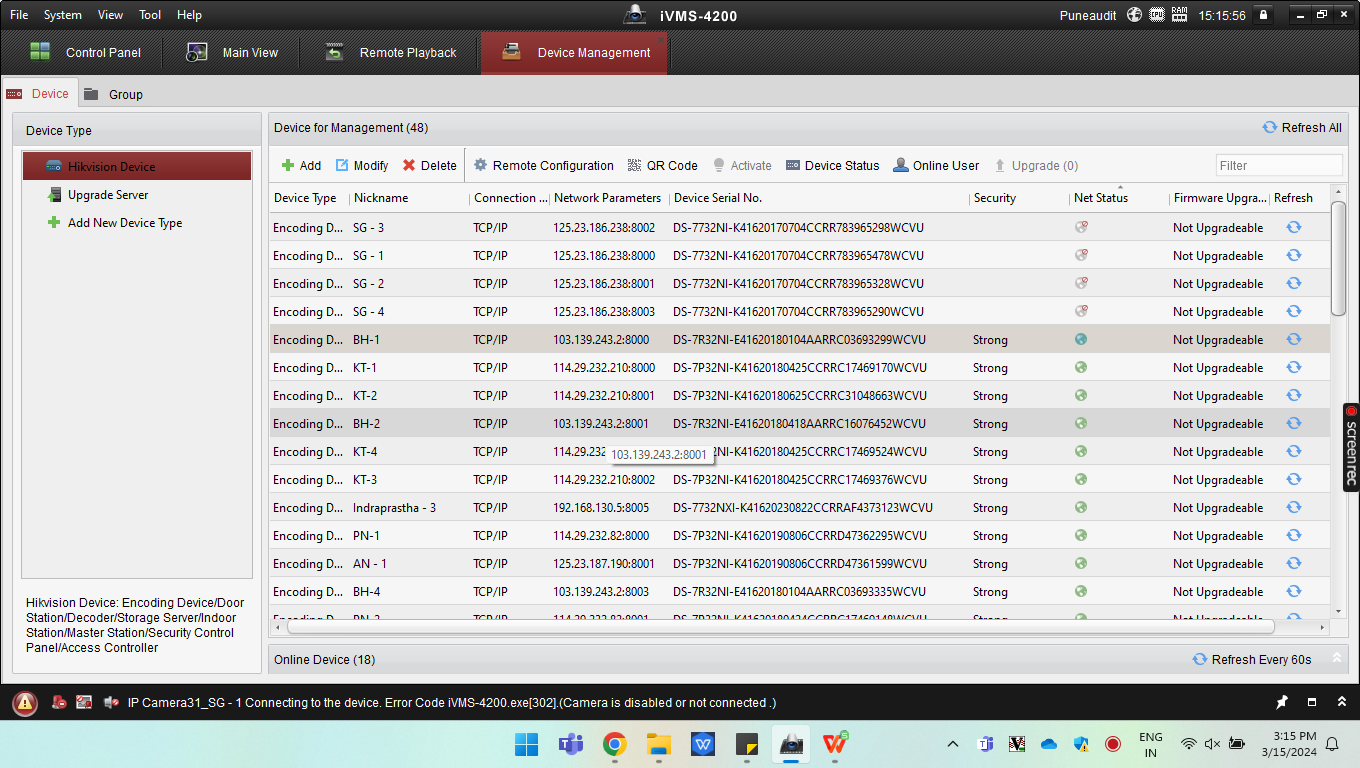This screenshot has height=768, width=1360.
Task: Click online net status icon for KT-2
Action: click(1081, 395)
